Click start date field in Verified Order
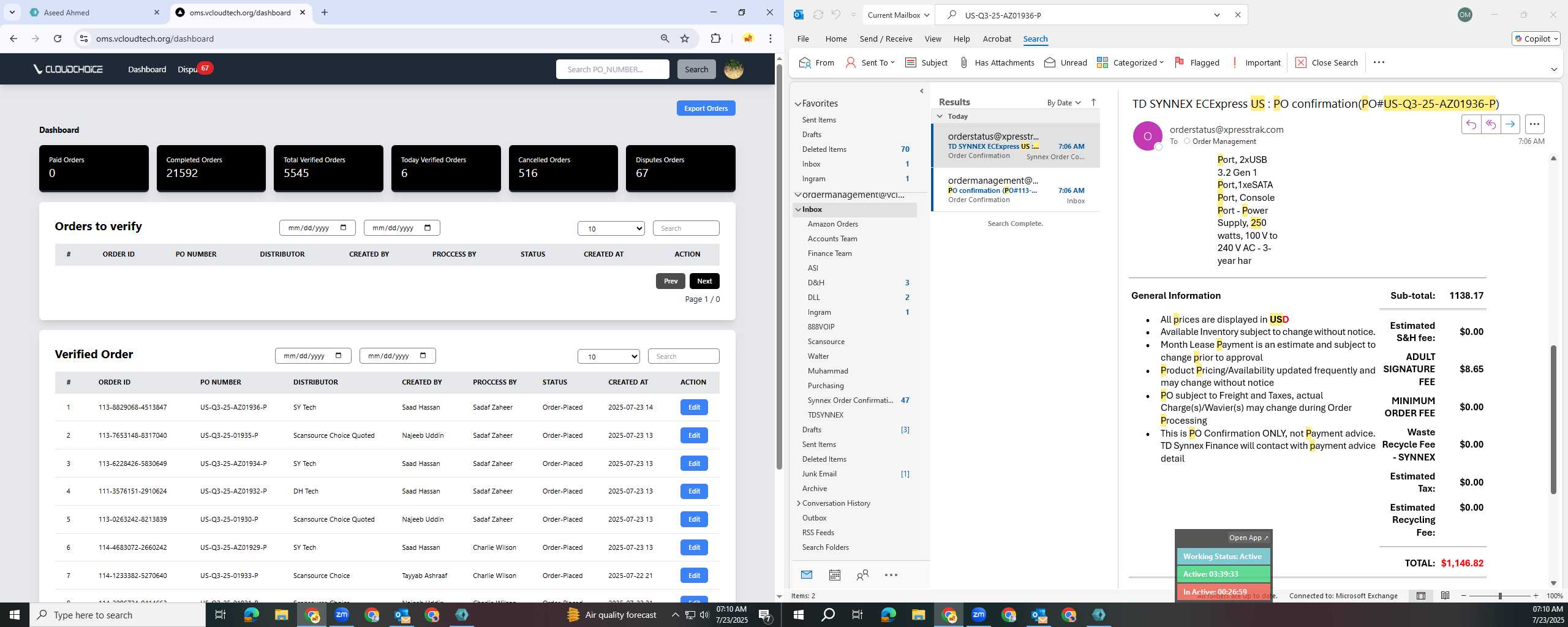Image resolution: width=1568 pixels, height=627 pixels. 313,356
